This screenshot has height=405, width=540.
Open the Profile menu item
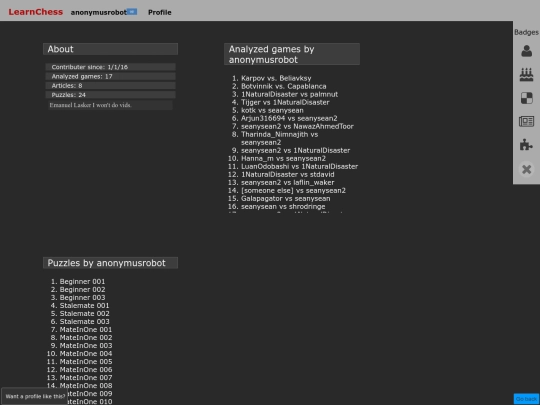[159, 12]
